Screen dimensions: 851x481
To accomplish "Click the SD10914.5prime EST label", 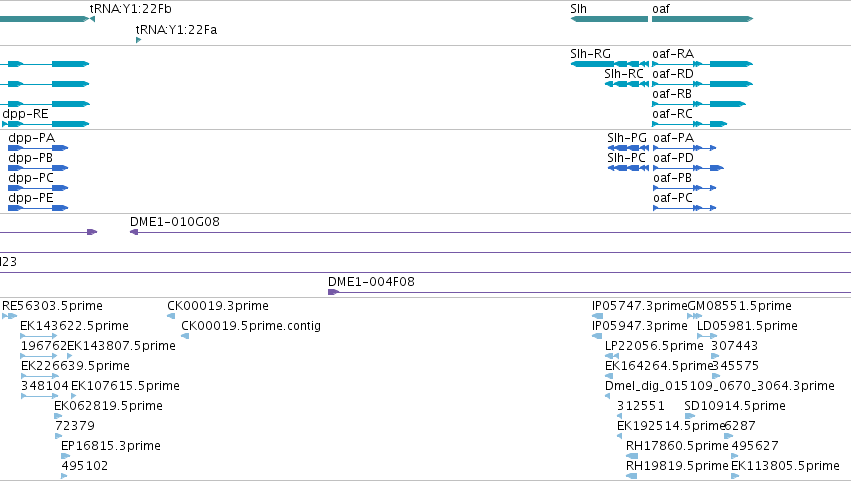I will (x=735, y=406).
